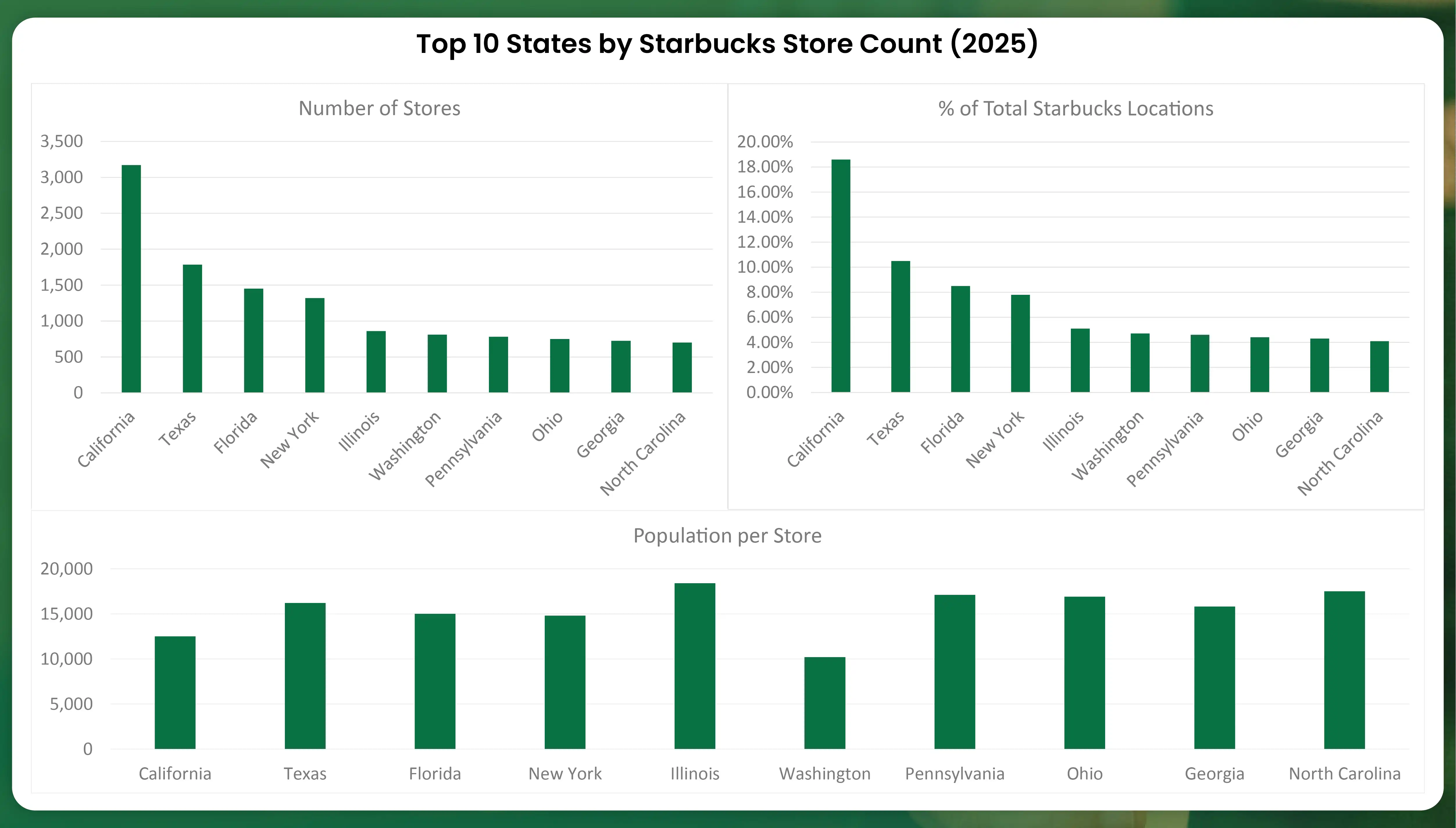Select Washington bar in Population per Store chart
Image resolution: width=1456 pixels, height=828 pixels.
coord(825,703)
